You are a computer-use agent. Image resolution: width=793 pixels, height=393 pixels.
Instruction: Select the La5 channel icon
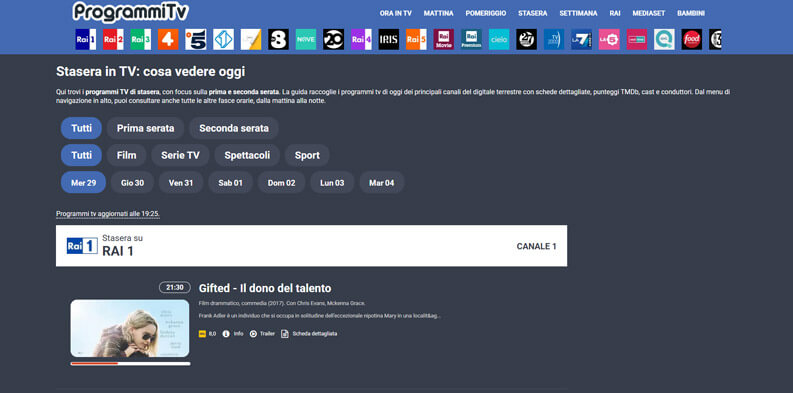pyautogui.click(x=609, y=39)
